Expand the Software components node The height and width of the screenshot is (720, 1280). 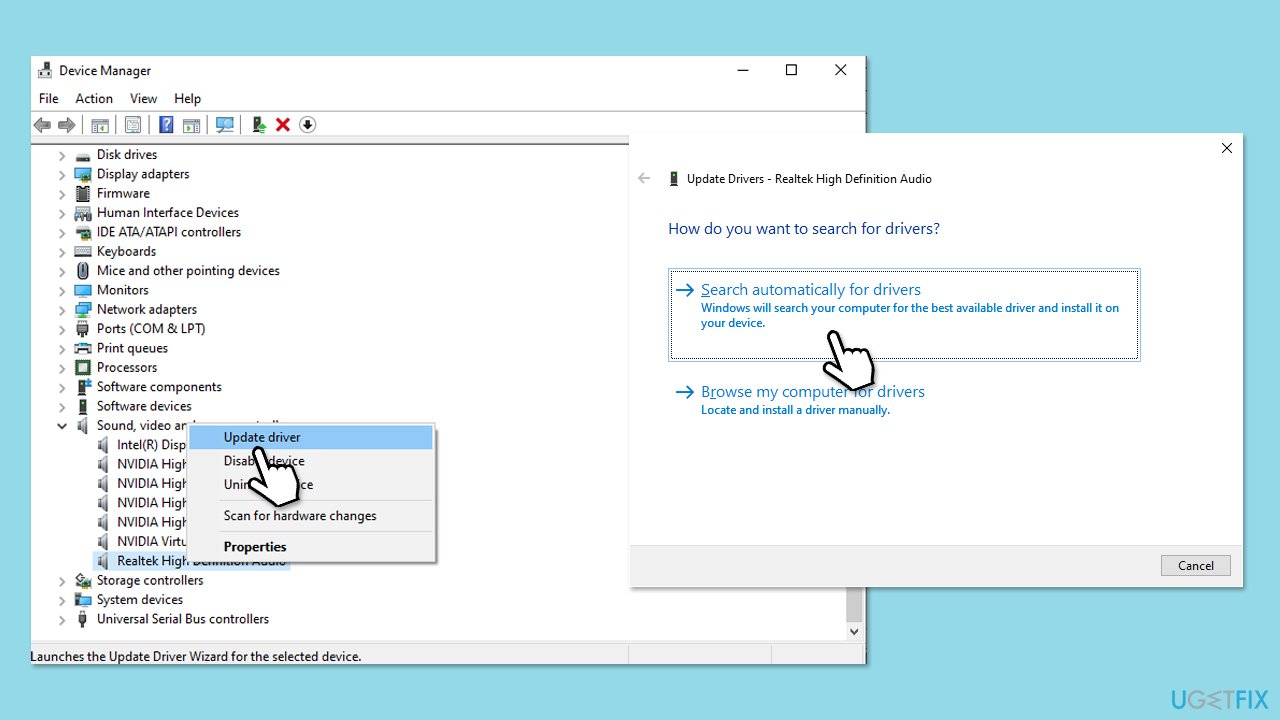coord(62,387)
